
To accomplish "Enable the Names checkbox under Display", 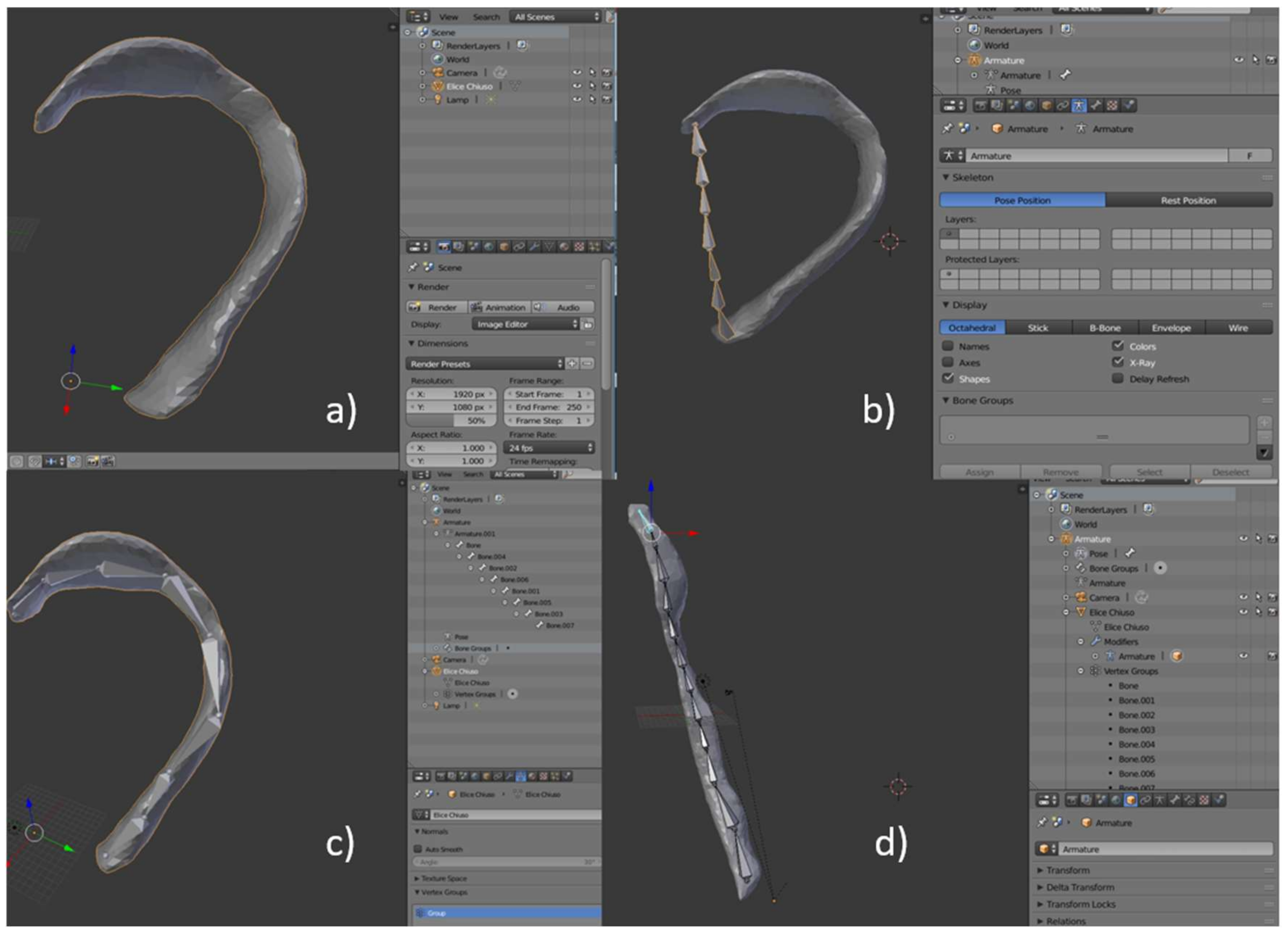I will tap(947, 346).
